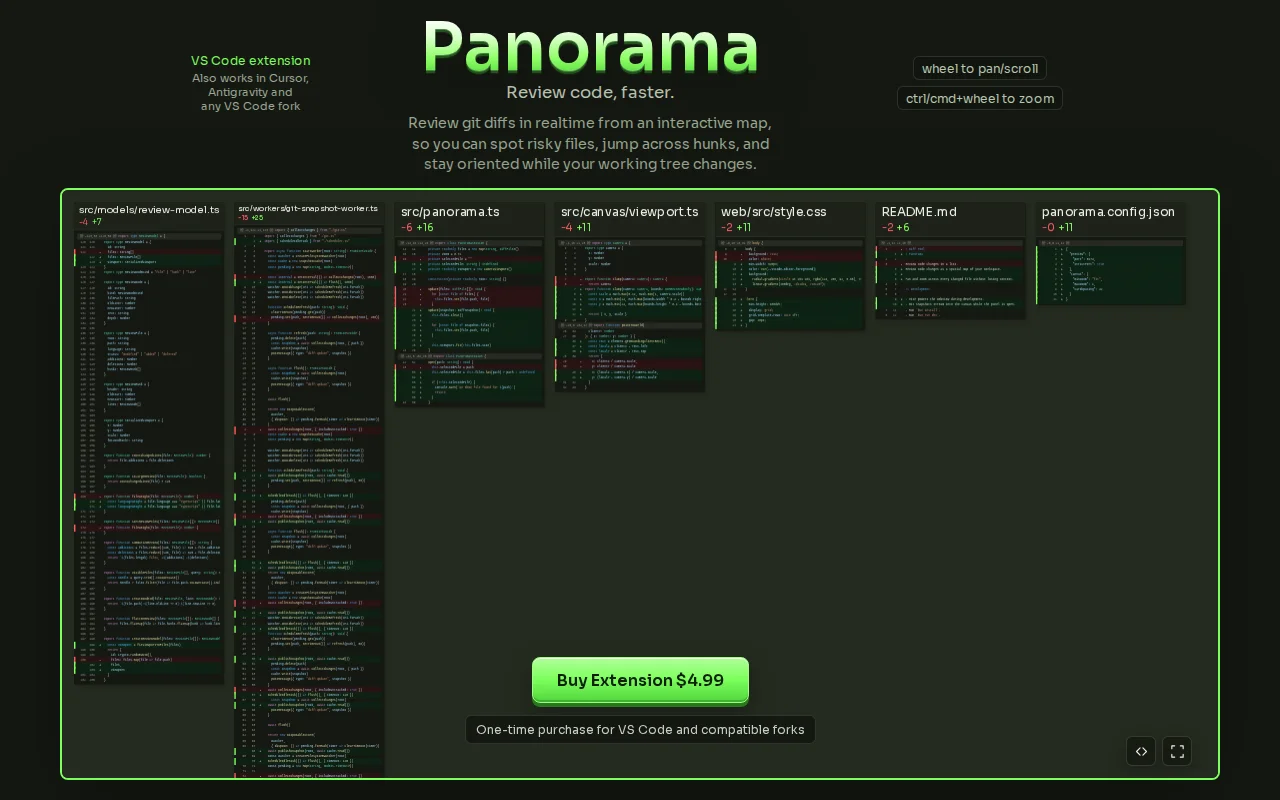Click the '-2 +11' stats under style.css

click(x=736, y=228)
